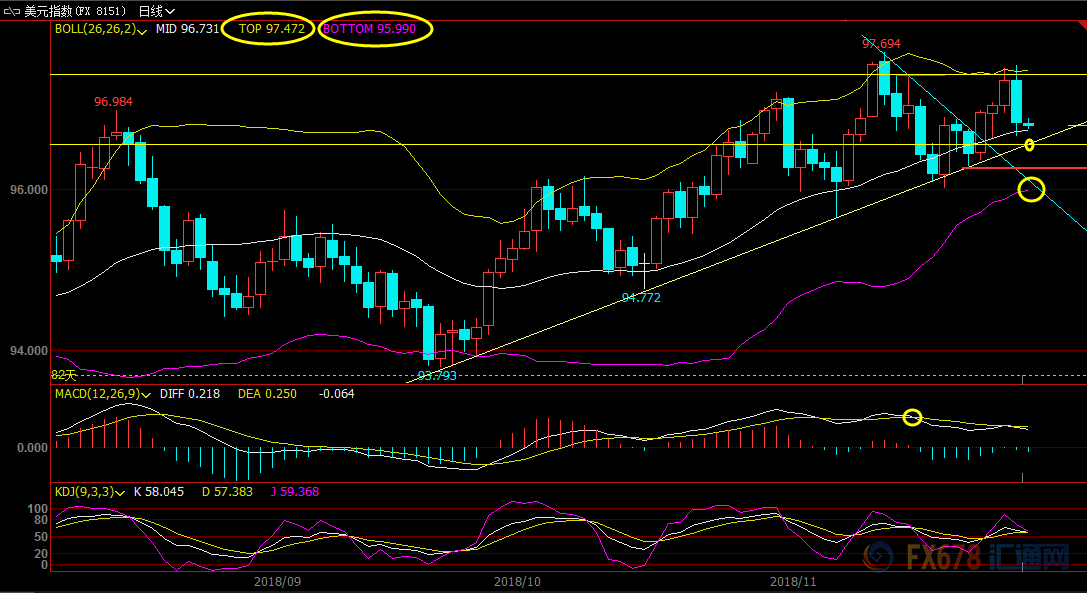This screenshot has height=593, width=1087.
Task: Click the small yellow oval on trendline
Action: (1029, 146)
